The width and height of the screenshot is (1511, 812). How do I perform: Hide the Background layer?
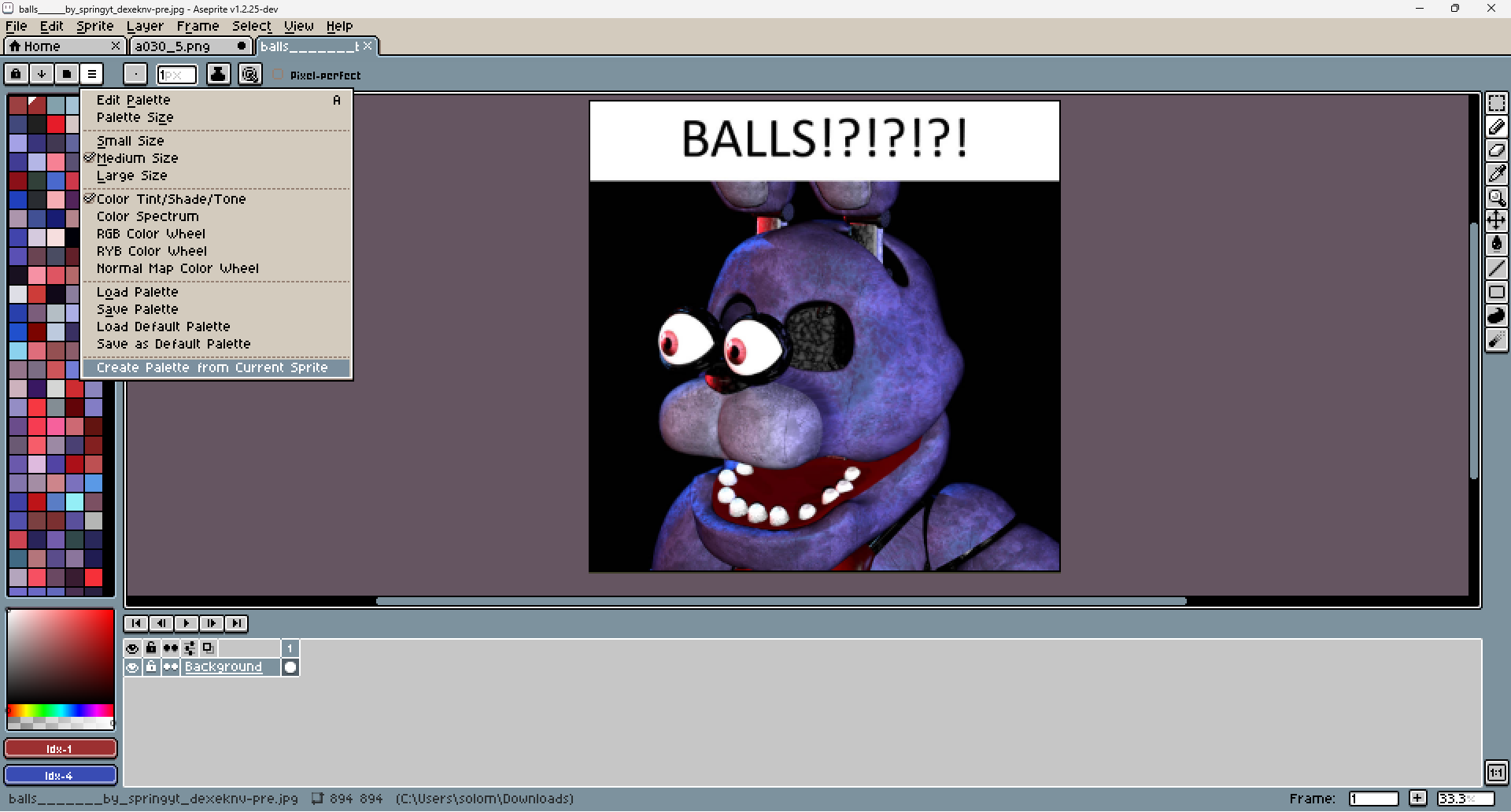click(132, 667)
